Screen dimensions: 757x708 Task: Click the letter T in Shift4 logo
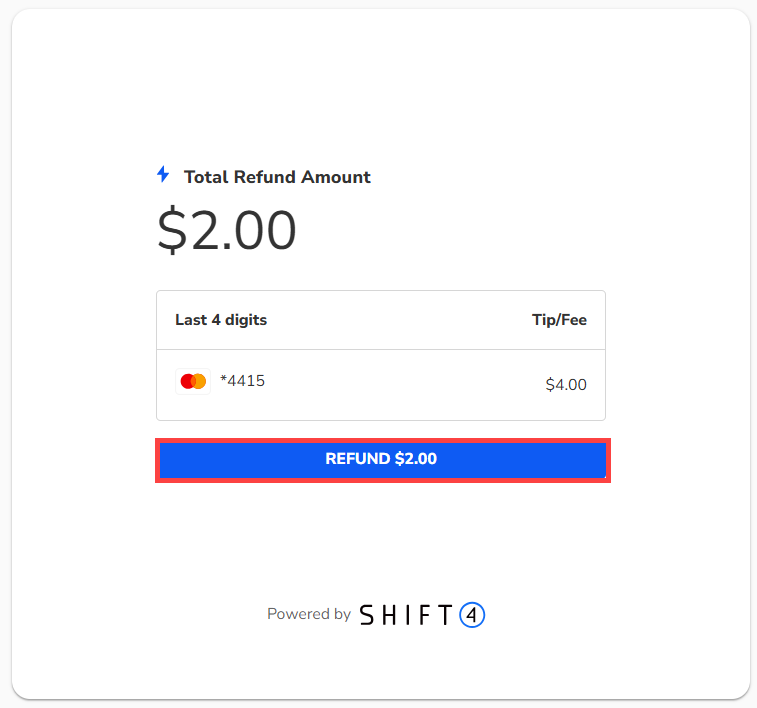444,614
